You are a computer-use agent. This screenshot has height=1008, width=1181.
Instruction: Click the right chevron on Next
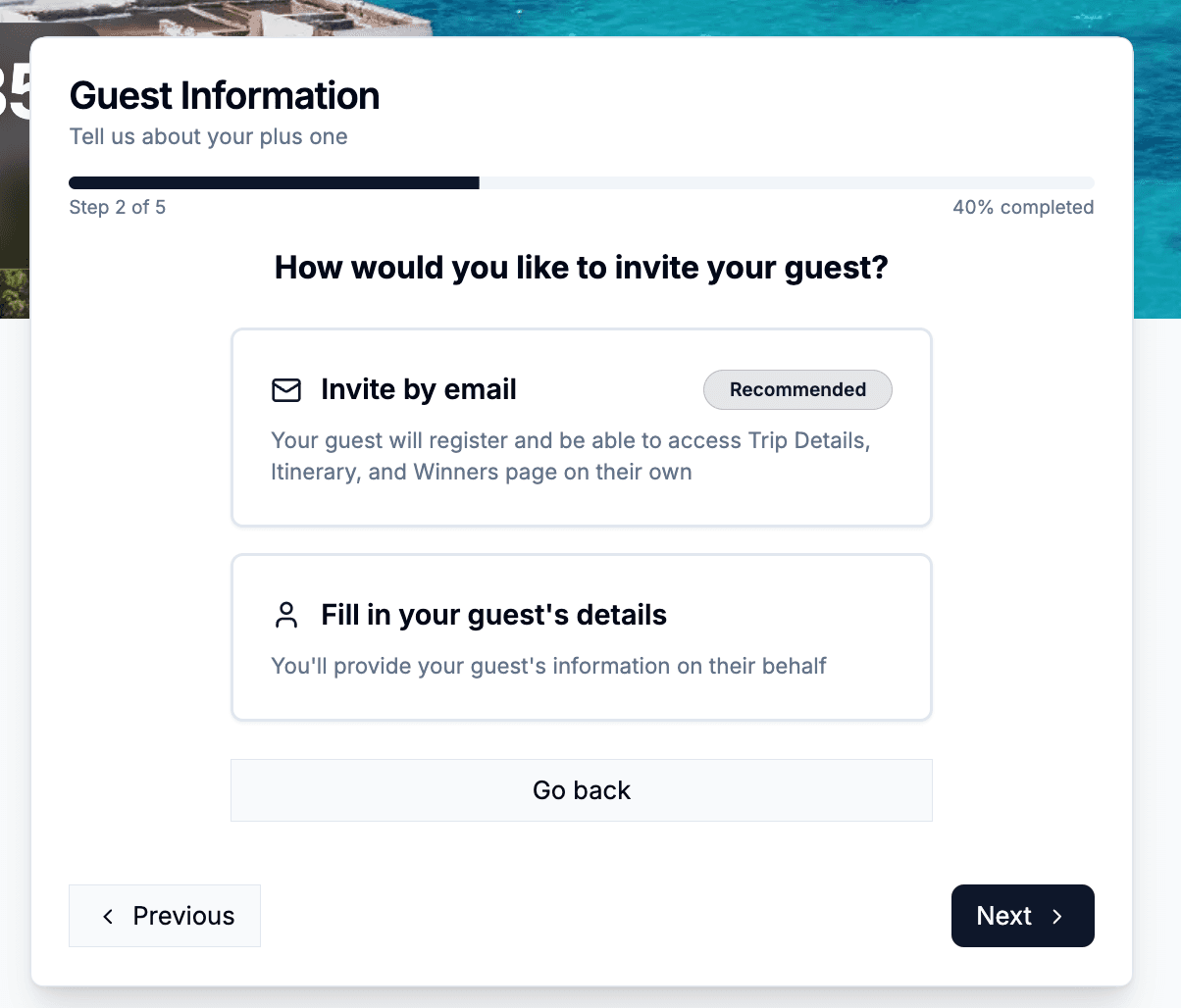point(1057,916)
